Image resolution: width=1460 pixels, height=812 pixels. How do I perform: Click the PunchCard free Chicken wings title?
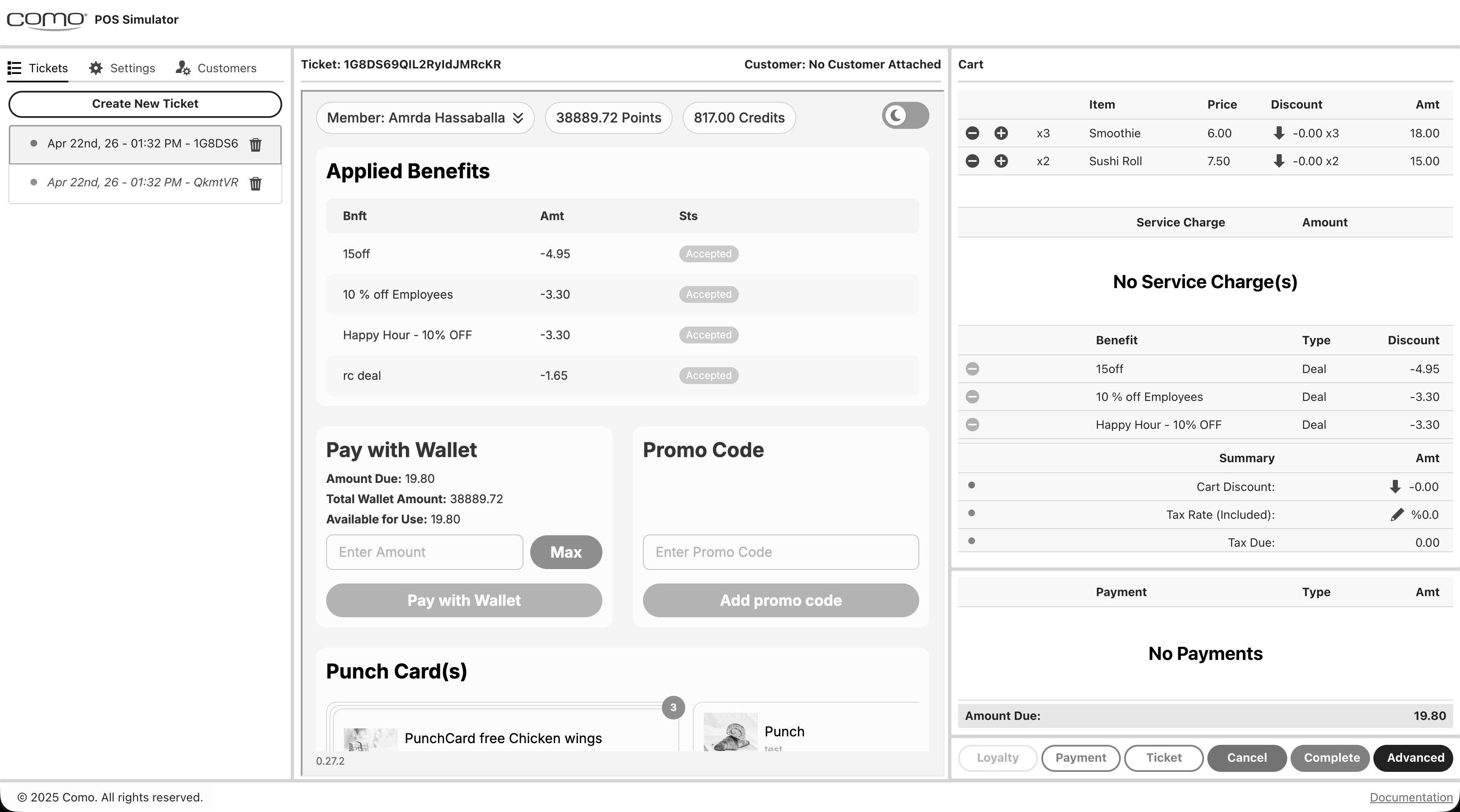coord(503,738)
